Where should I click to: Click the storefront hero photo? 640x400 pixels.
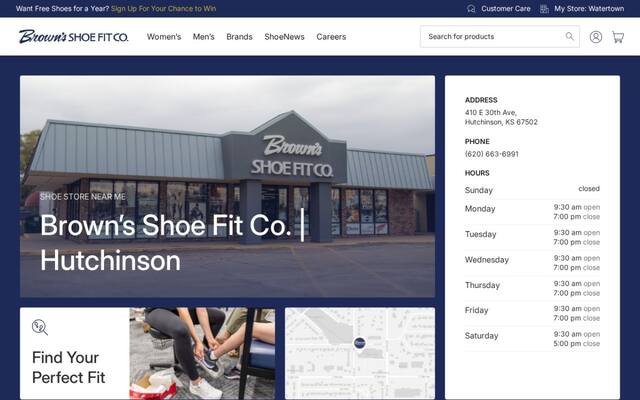point(227,186)
